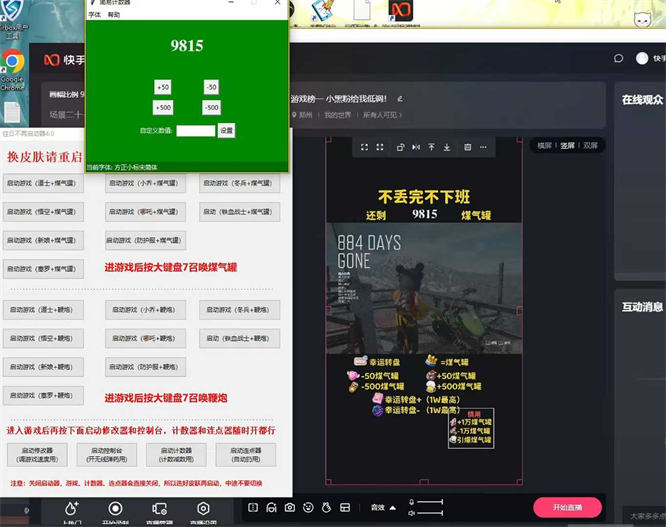
Task: Click the 启动连点器 button in launcher
Action: (x=246, y=455)
